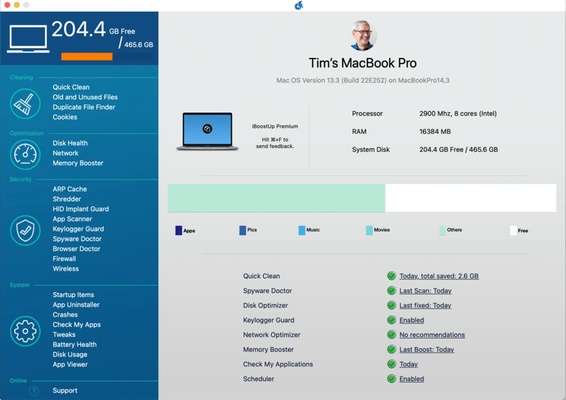The width and height of the screenshot is (566, 400).
Task: Click the iBoostUp logo in title bar
Action: pos(299,5)
